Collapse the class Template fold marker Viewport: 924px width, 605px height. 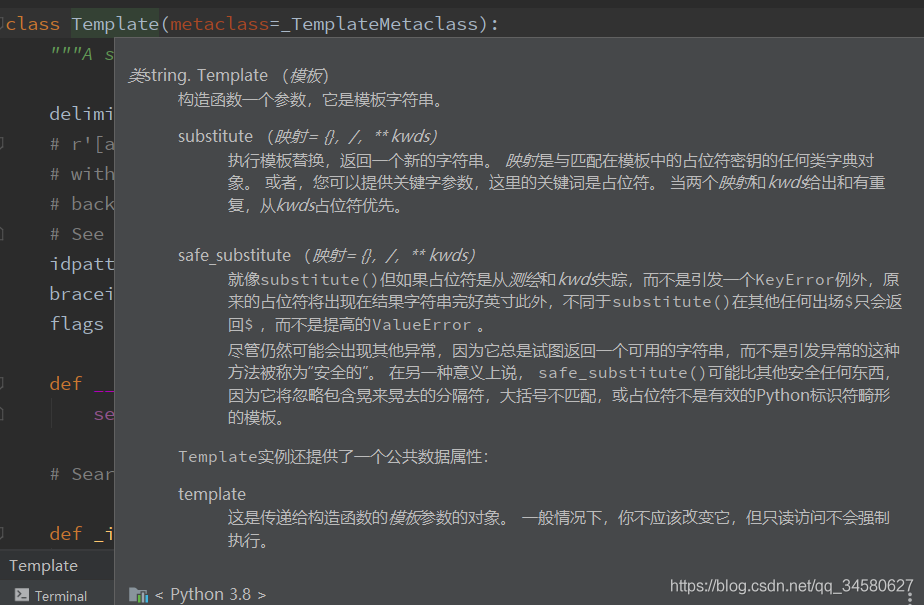click(x=3, y=24)
